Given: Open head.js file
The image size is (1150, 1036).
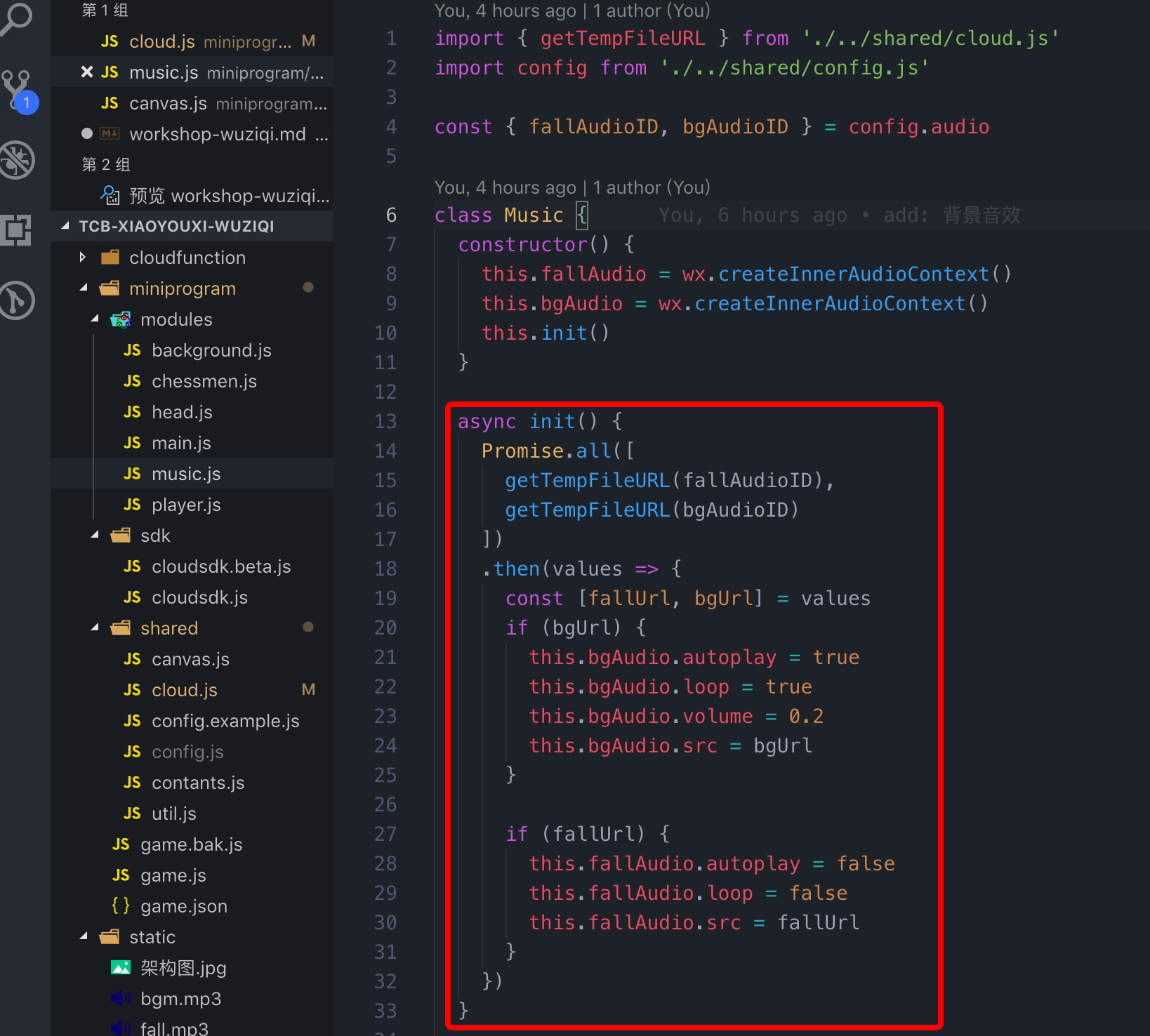Looking at the screenshot, I should 192,412.
